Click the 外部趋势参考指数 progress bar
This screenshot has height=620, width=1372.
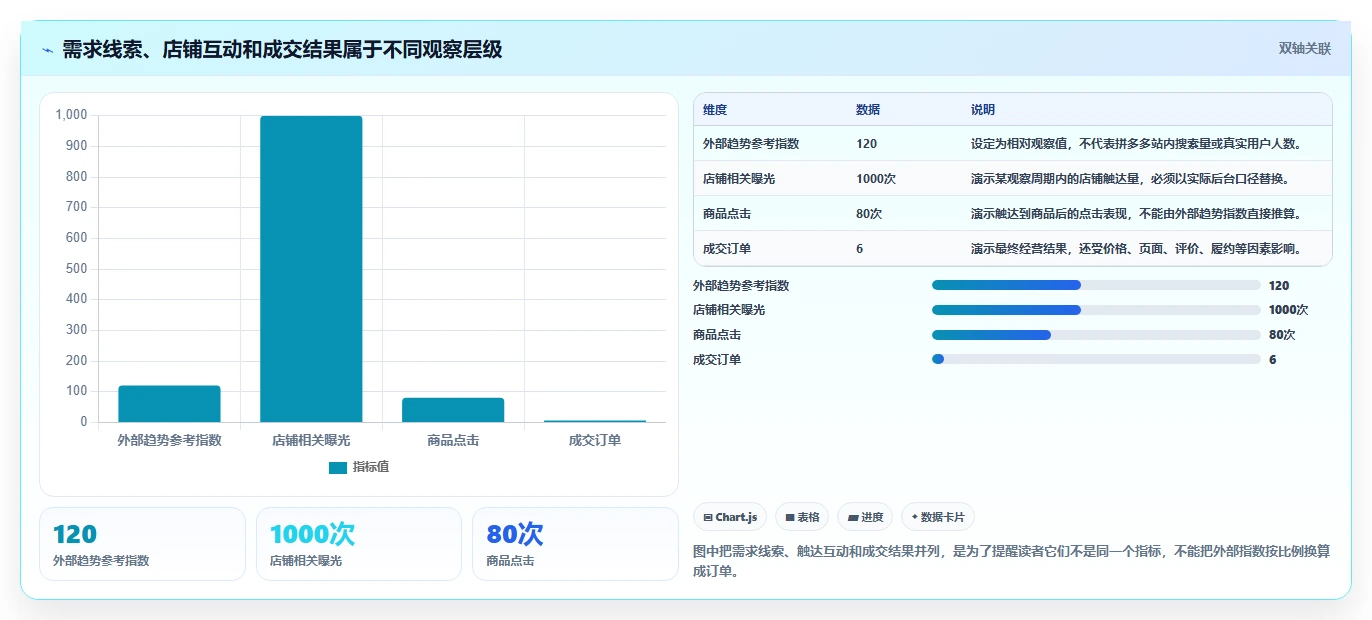tap(1096, 285)
